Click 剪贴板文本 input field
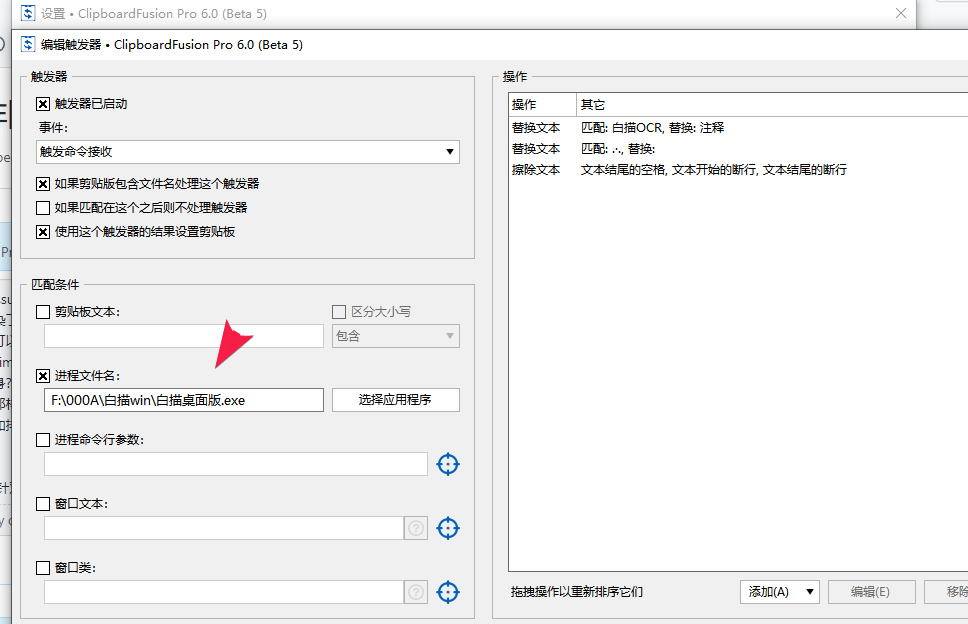Screen dimensions: 968x624 [184, 336]
